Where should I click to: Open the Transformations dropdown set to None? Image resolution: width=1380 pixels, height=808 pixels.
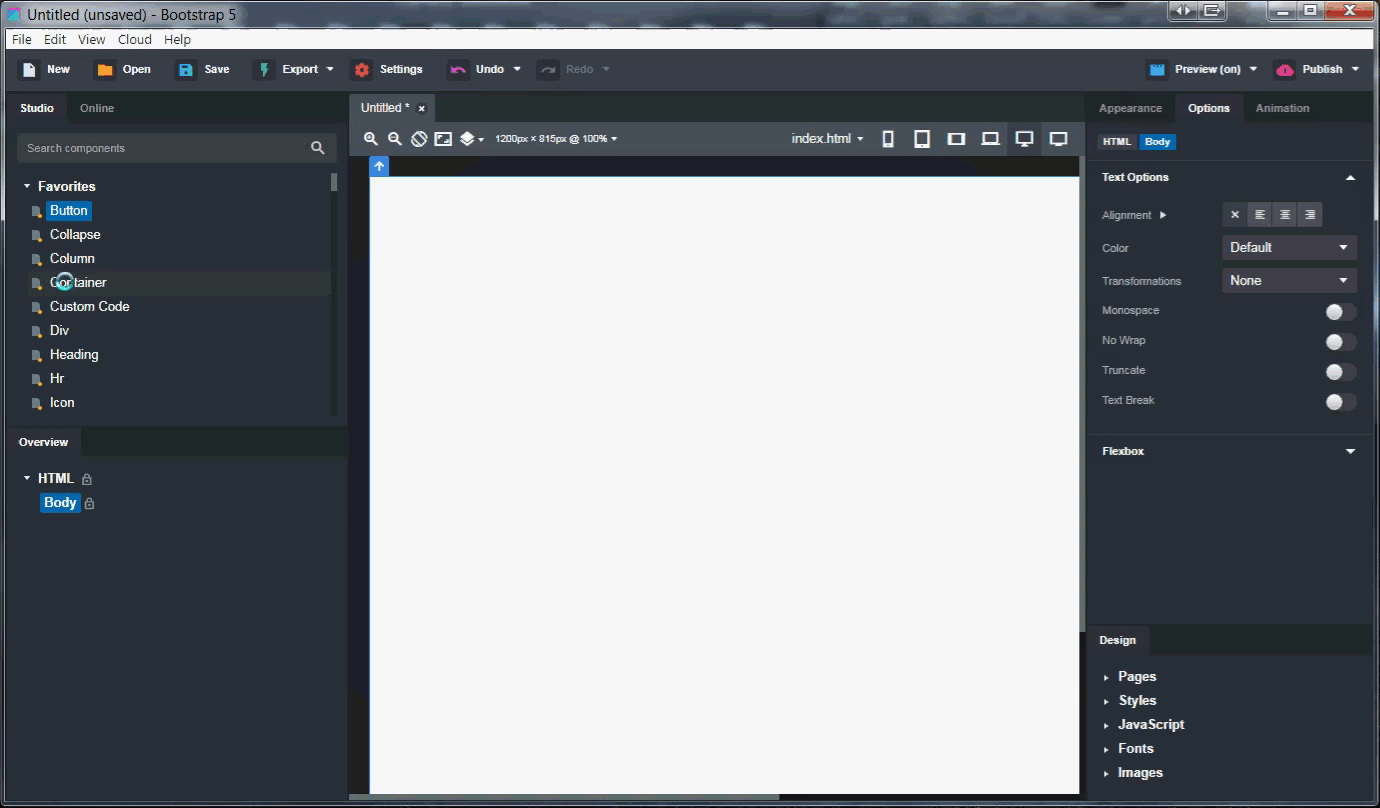click(1289, 281)
